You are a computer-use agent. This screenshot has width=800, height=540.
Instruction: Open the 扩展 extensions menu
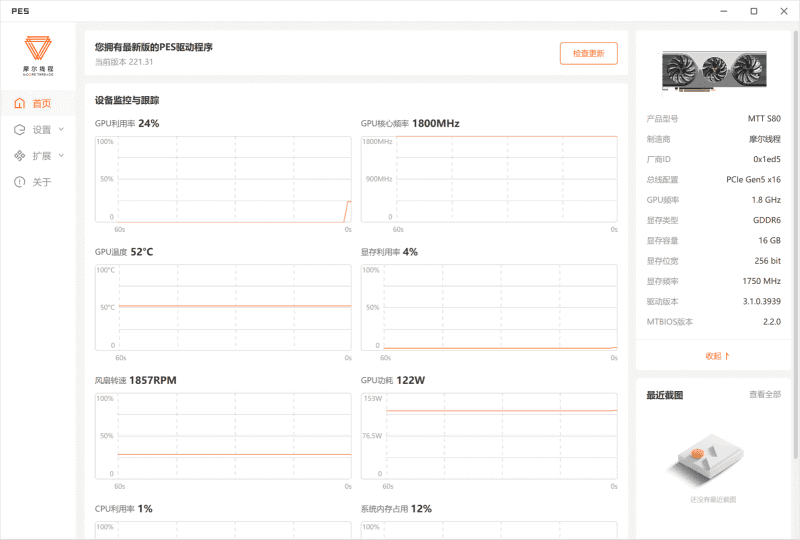point(38,156)
